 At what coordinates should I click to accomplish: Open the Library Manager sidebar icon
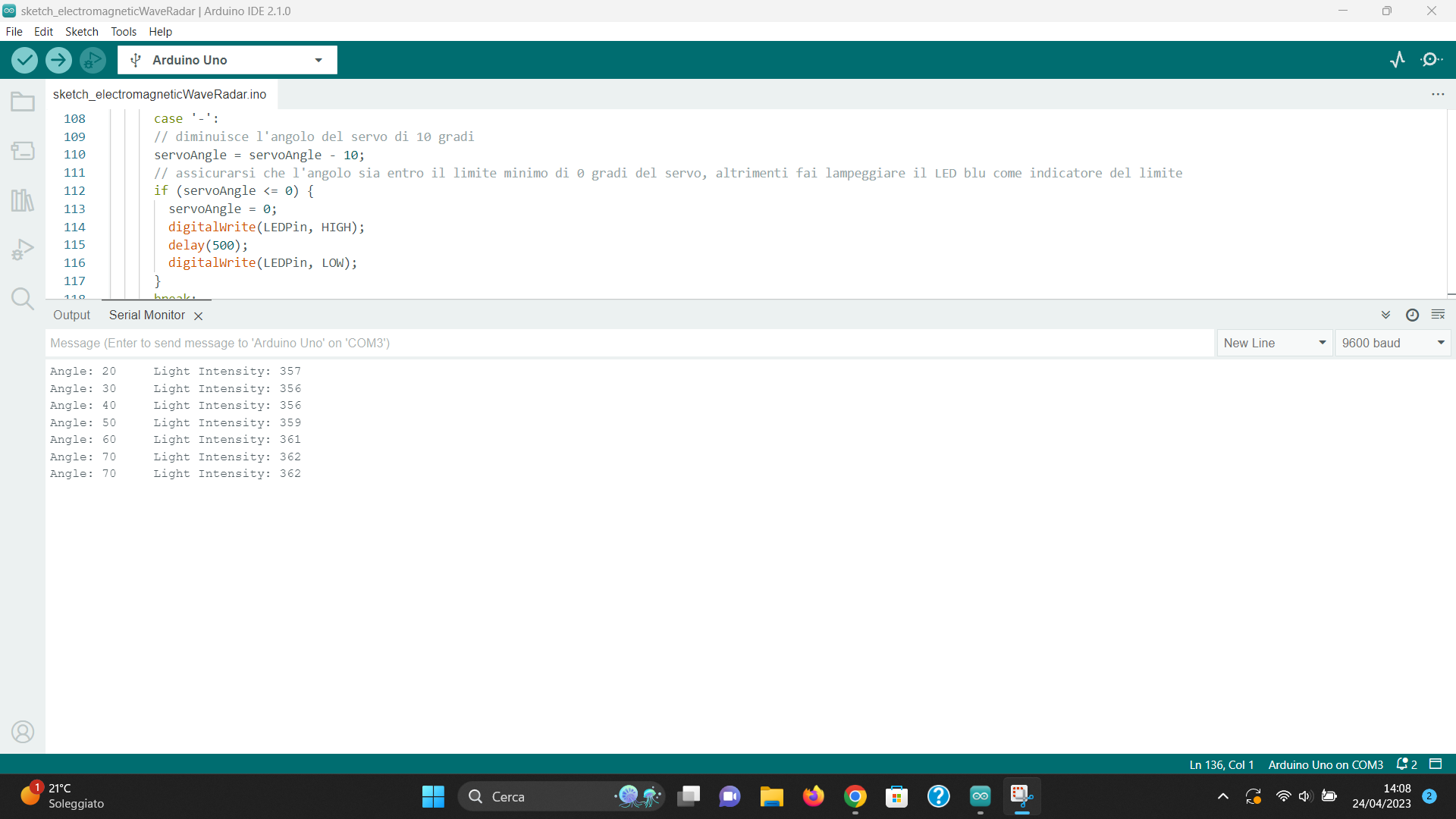tap(23, 200)
